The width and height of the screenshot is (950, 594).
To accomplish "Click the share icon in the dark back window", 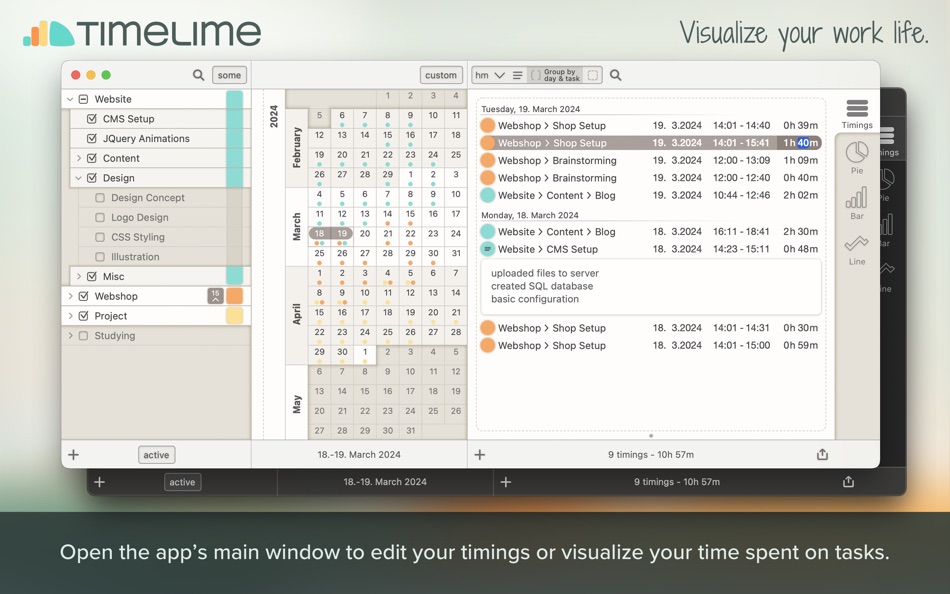I will coord(848,481).
